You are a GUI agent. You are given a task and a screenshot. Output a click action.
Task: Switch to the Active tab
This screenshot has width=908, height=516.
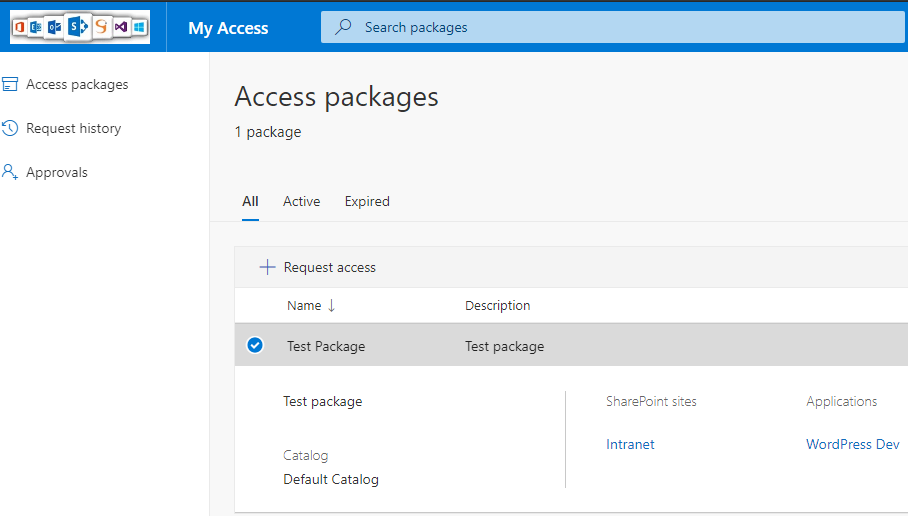301,202
